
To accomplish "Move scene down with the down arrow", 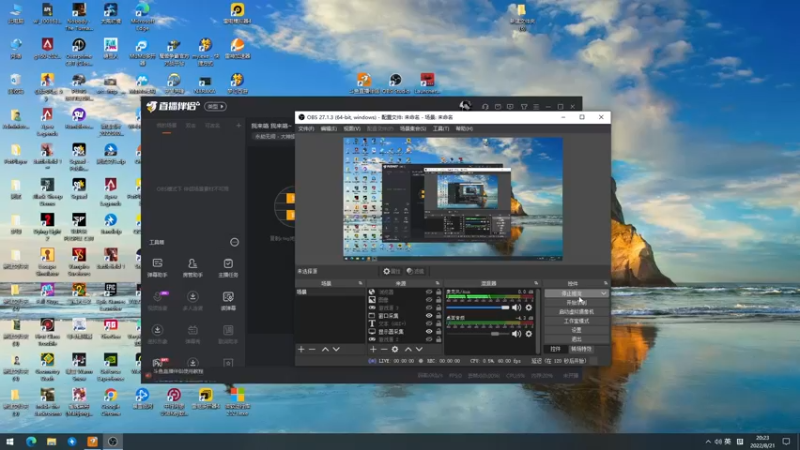I will pyautogui.click(x=336, y=349).
